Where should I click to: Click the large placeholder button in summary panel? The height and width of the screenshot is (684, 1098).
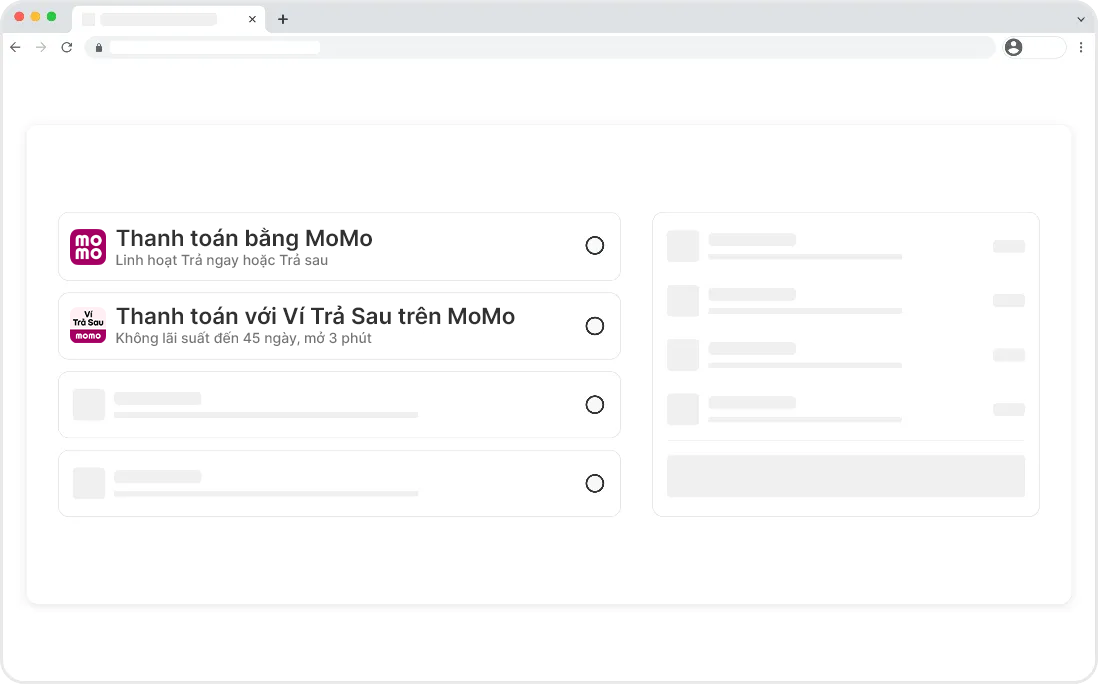pyautogui.click(x=845, y=476)
